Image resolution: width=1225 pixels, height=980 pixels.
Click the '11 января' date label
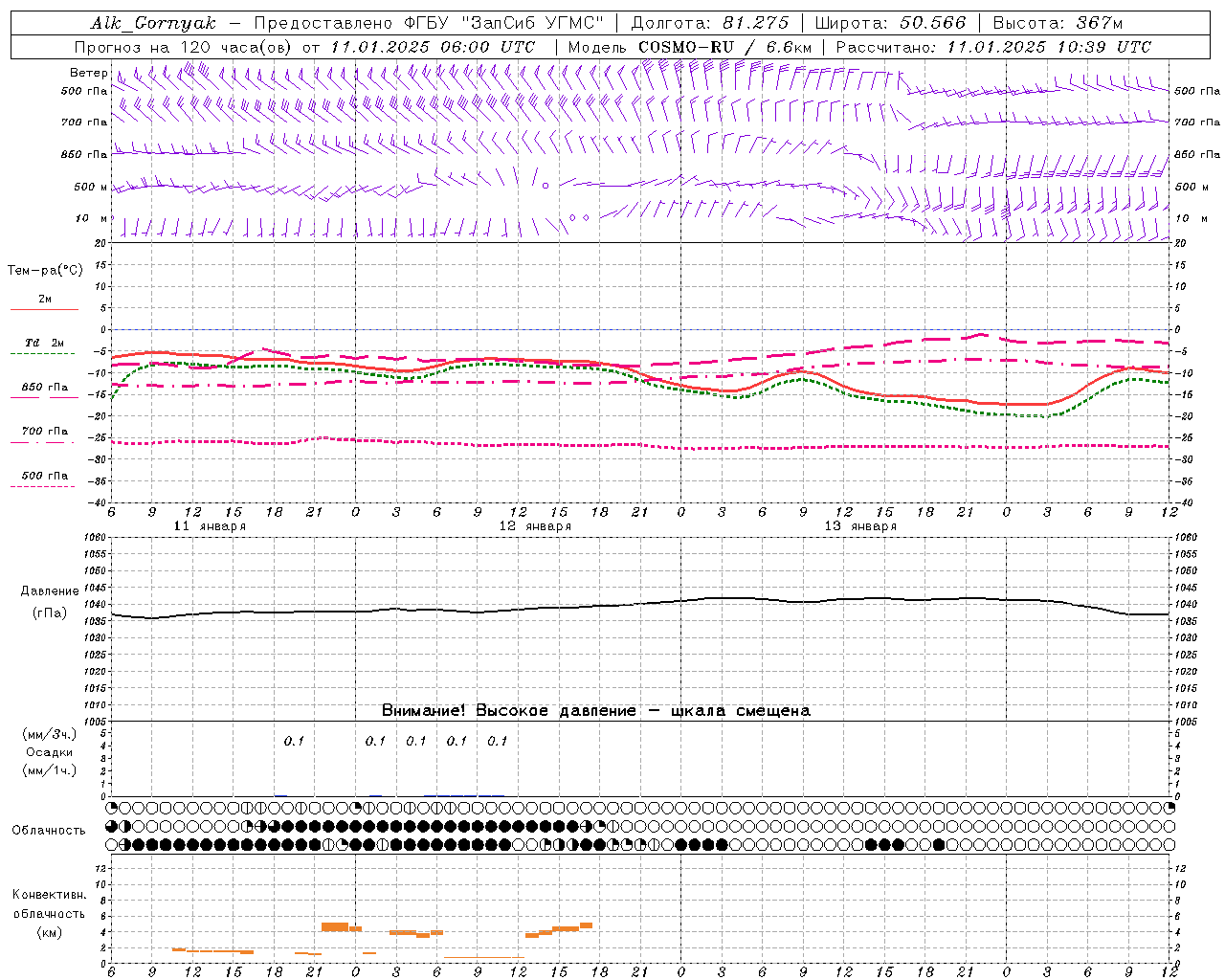click(x=210, y=526)
